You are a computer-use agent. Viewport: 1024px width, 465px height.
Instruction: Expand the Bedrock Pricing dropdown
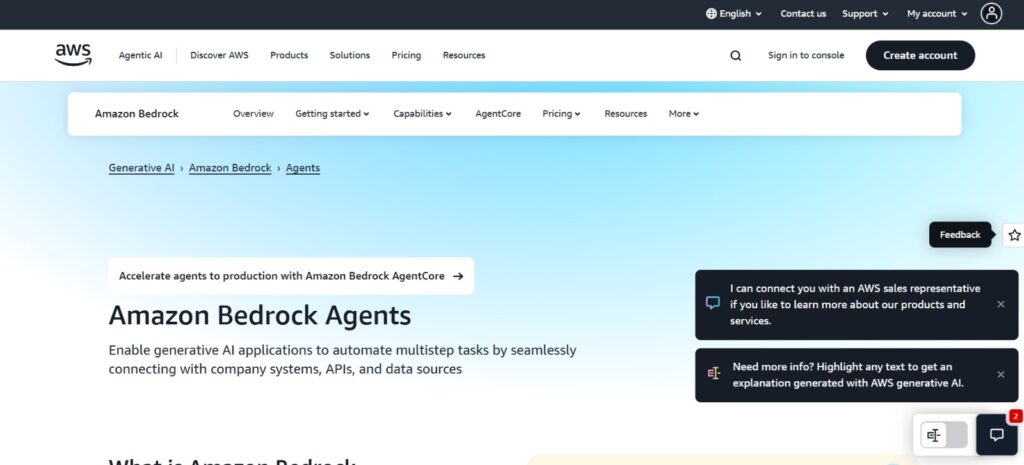tap(561, 114)
